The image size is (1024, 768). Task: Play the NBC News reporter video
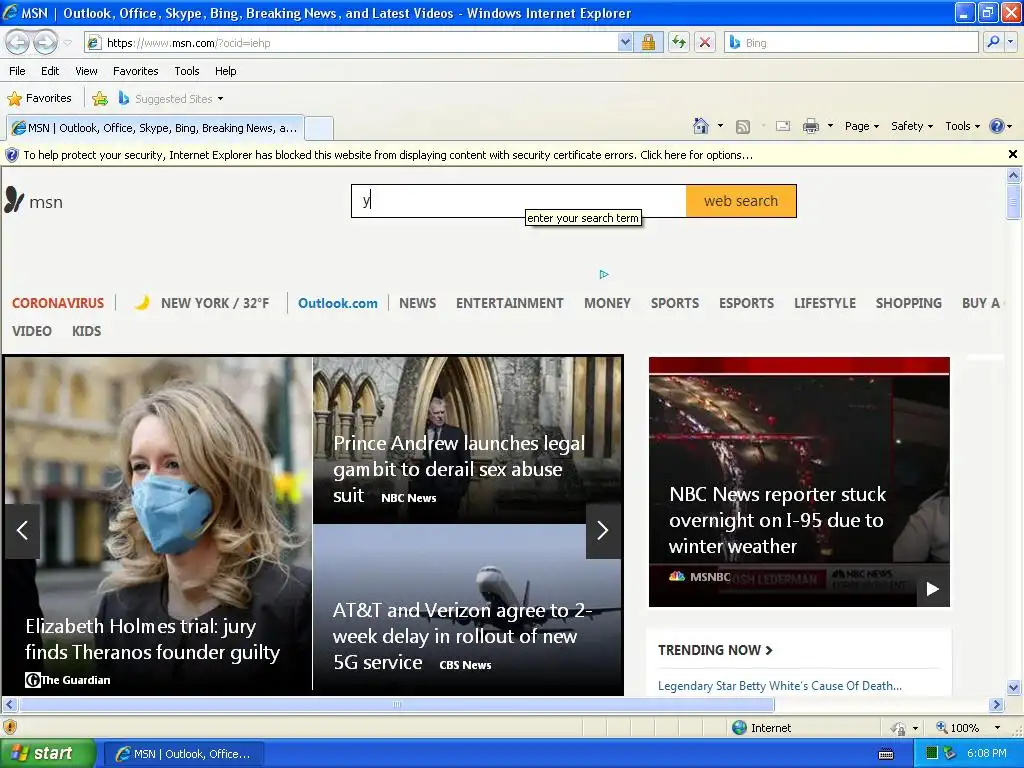[933, 589]
